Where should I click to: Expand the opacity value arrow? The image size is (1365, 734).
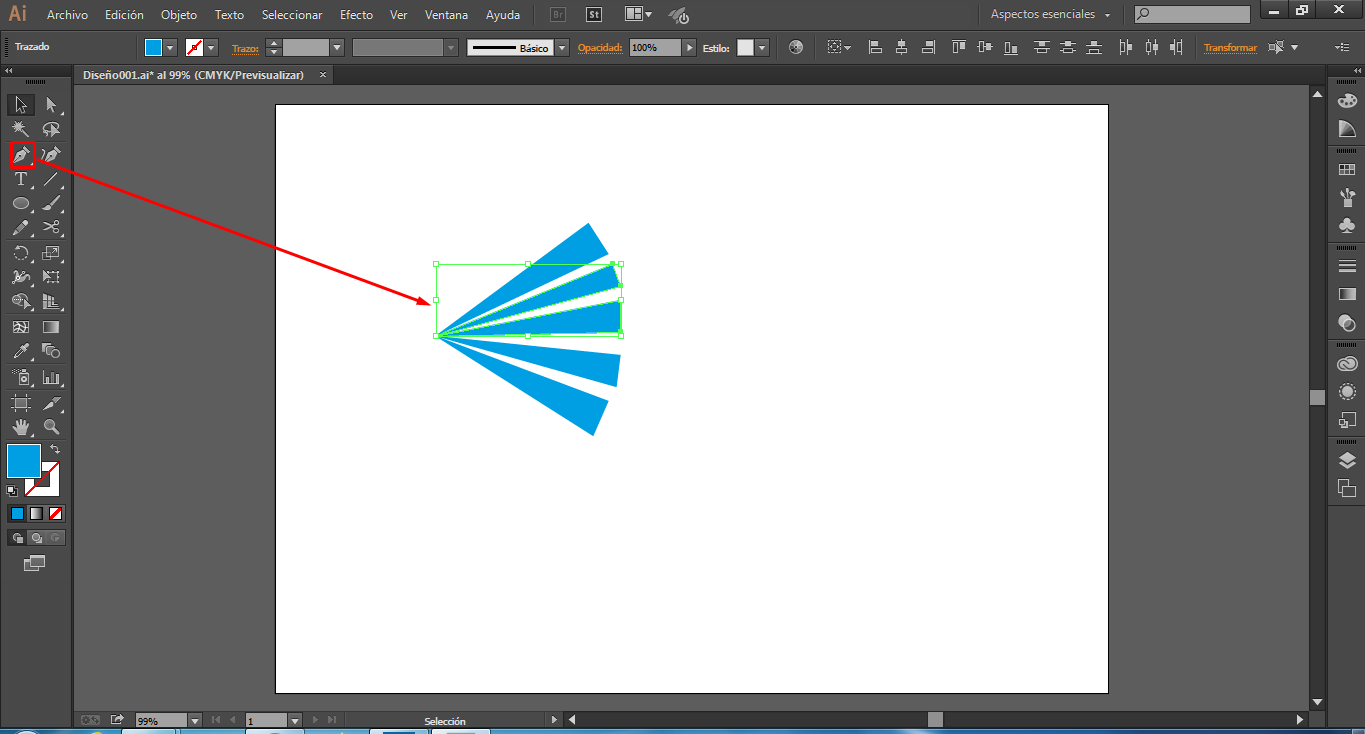[x=689, y=48]
